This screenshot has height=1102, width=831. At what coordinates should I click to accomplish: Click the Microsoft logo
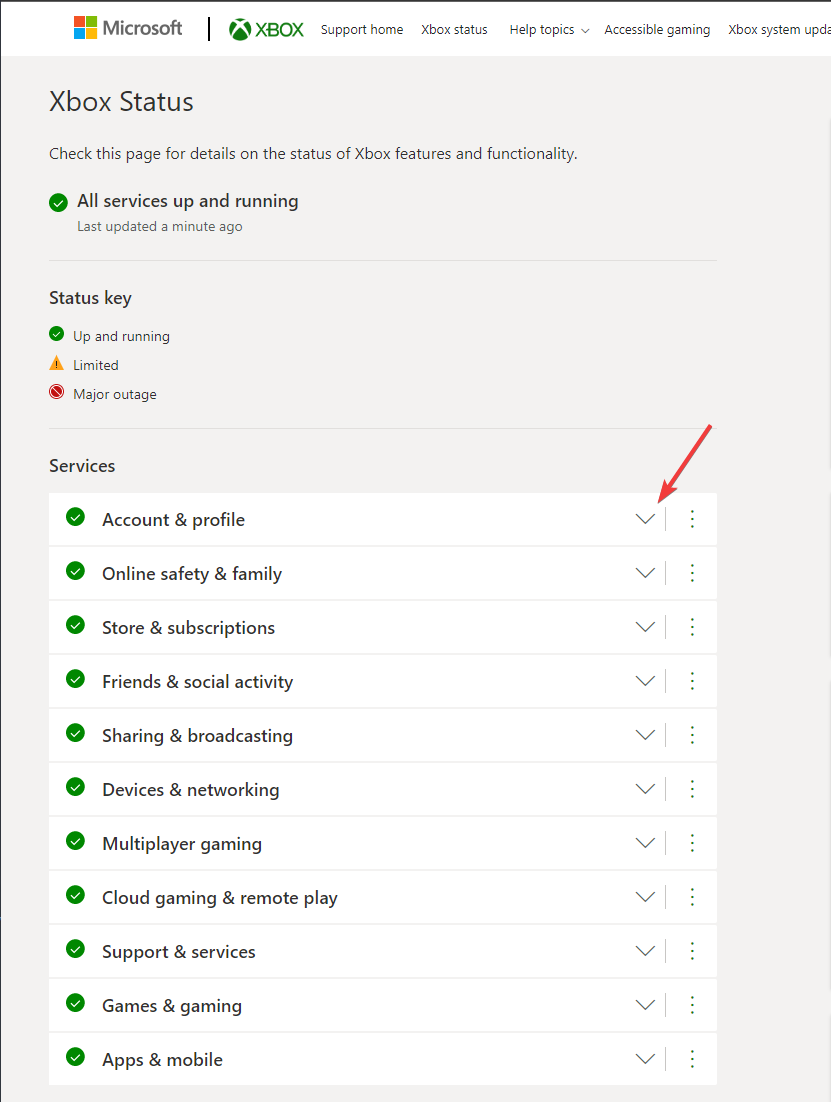click(x=128, y=28)
